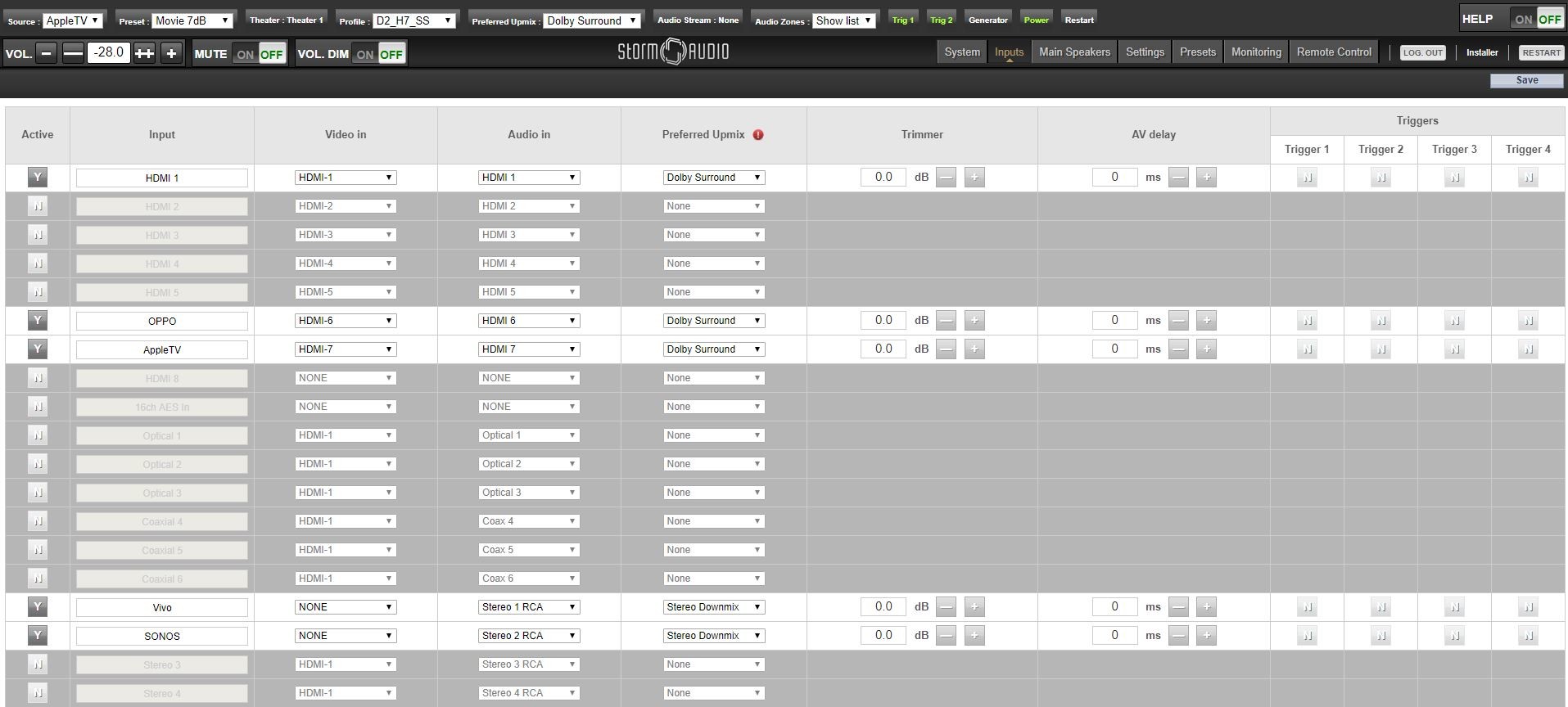Open the Preset Movie 7dB dropdown
This screenshot has width=1568, height=707.
(193, 20)
